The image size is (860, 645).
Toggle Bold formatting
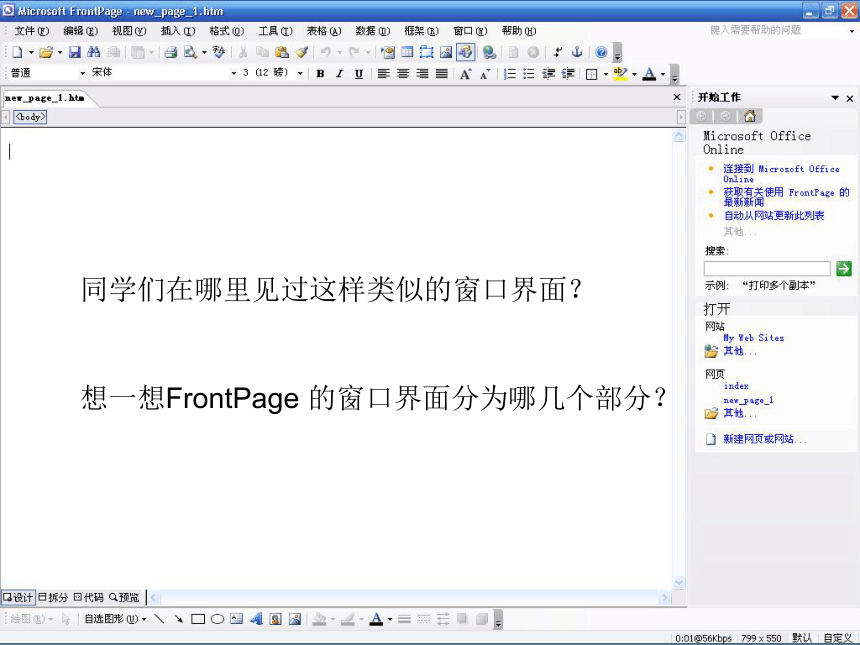[320, 73]
